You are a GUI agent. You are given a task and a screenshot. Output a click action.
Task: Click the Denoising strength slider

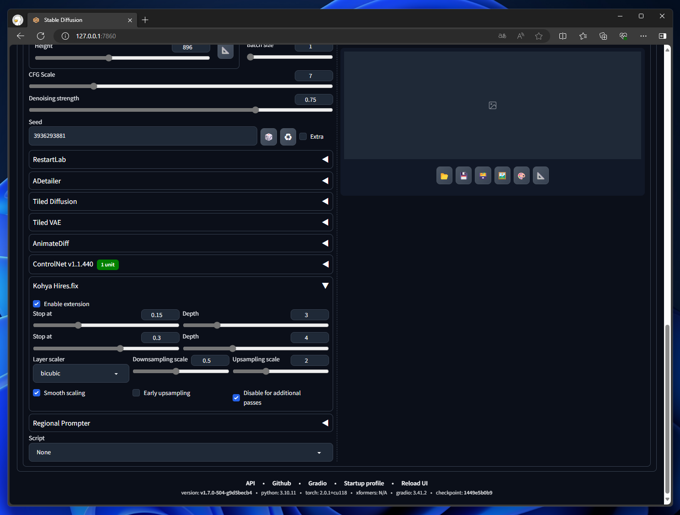[x=180, y=110]
